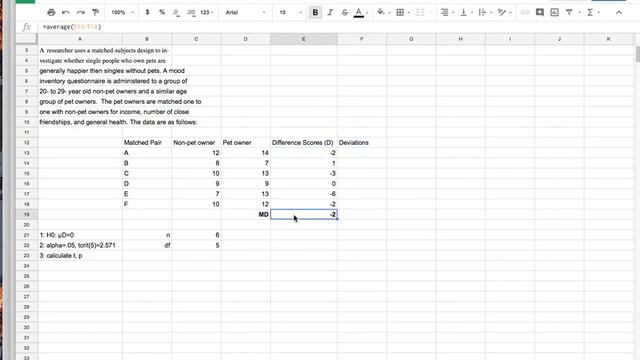The height and width of the screenshot is (360, 640).
Task: Format as percent
Action: coord(162,13)
